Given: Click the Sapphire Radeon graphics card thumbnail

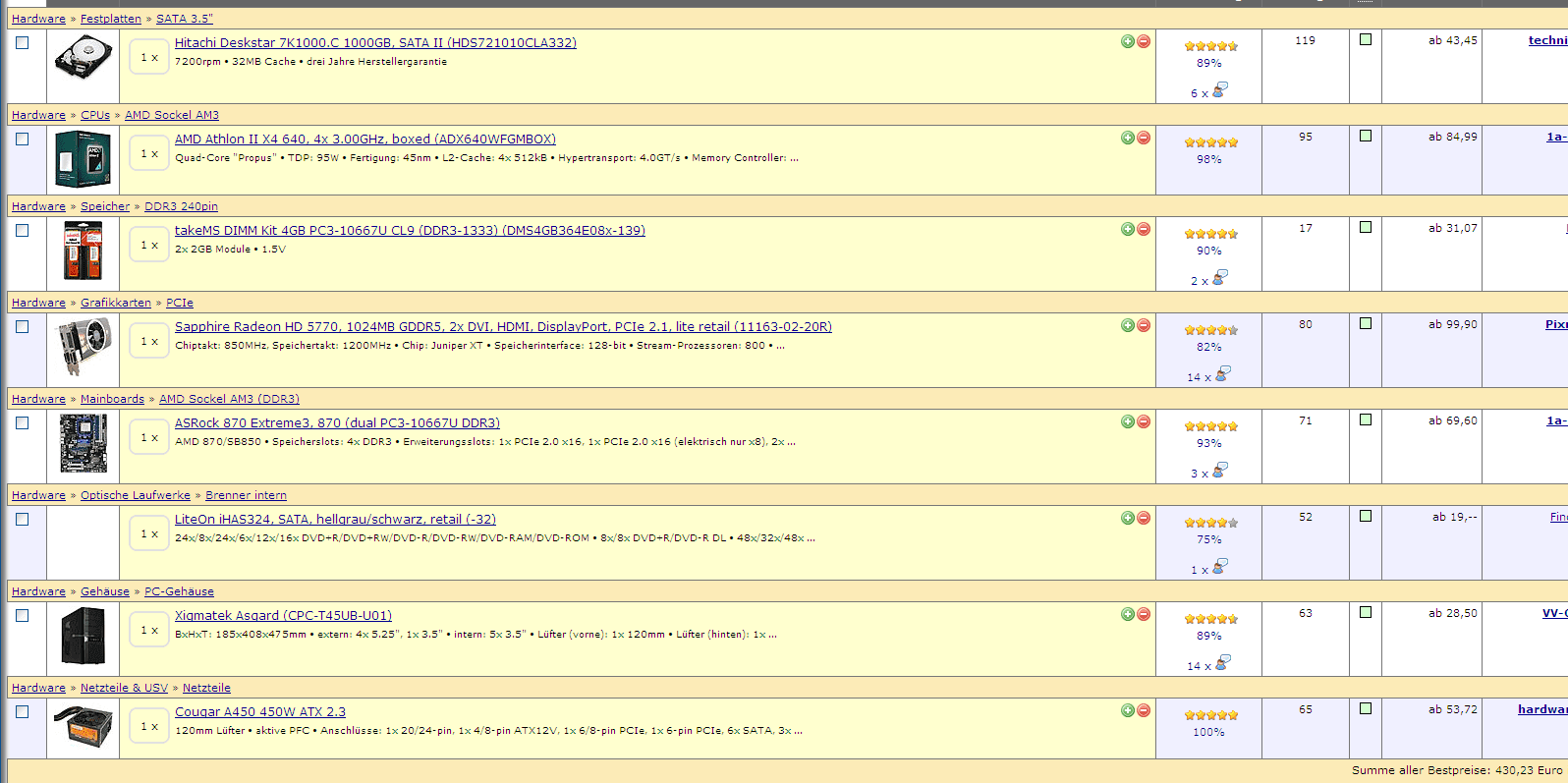Looking at the screenshot, I should [84, 348].
